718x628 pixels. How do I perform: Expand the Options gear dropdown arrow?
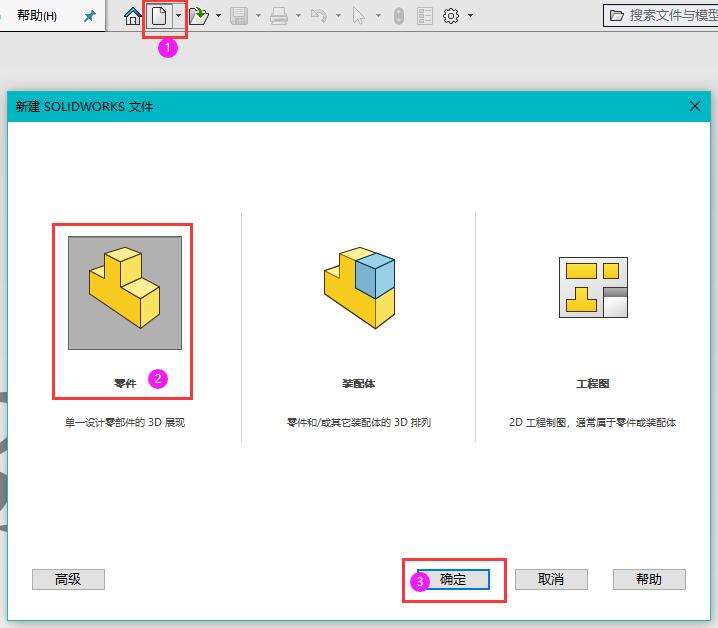coord(470,16)
